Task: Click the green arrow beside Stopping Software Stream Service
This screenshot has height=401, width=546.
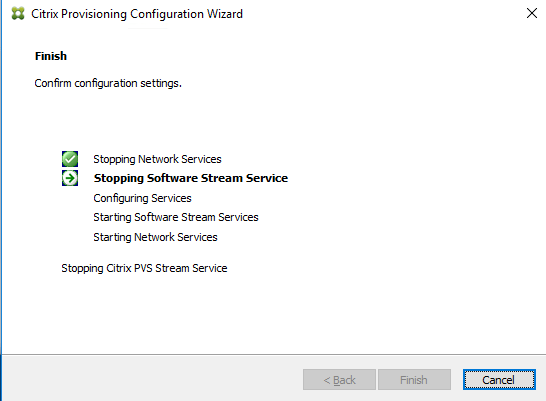Action: 70,178
